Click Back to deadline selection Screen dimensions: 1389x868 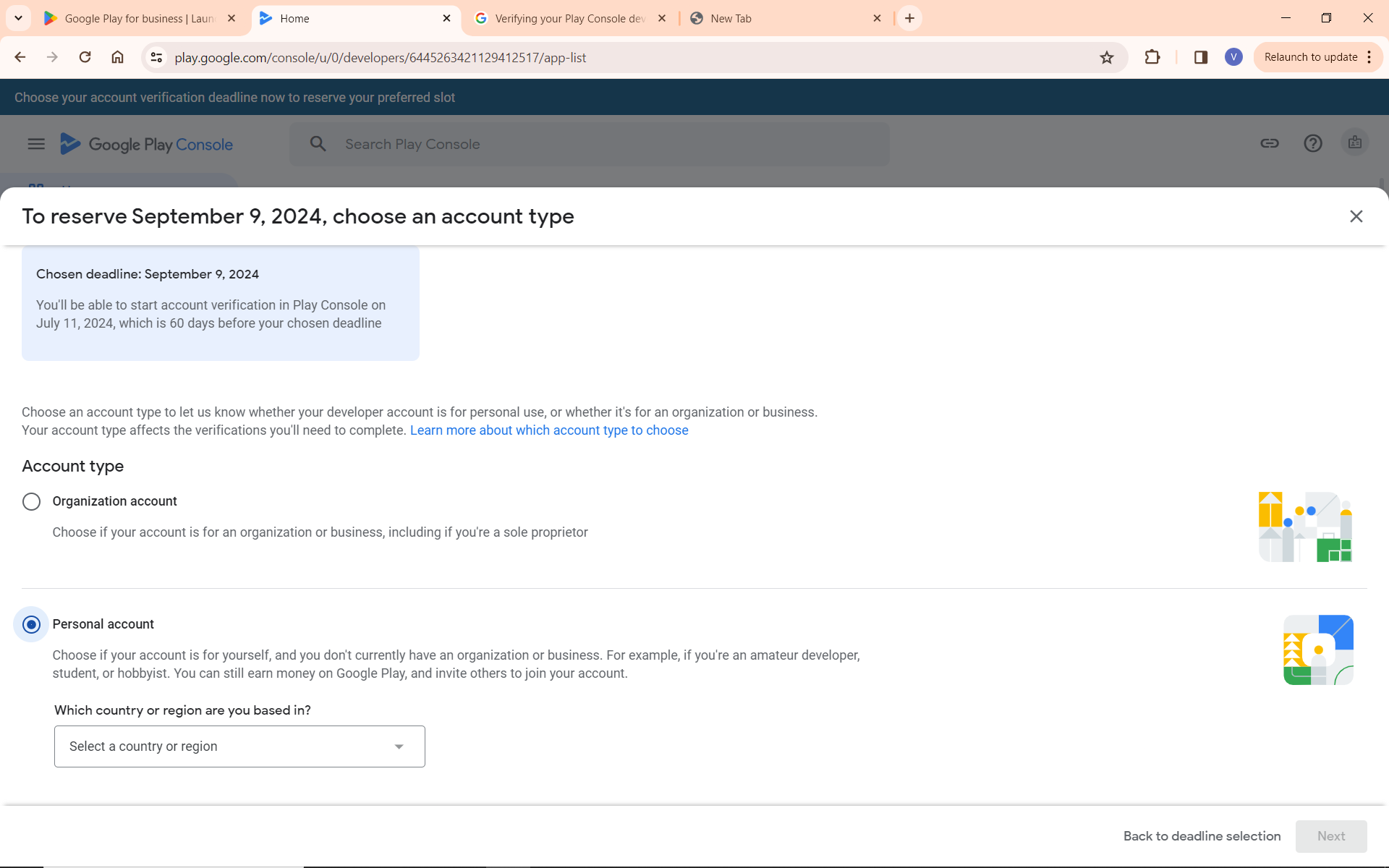[1202, 836]
